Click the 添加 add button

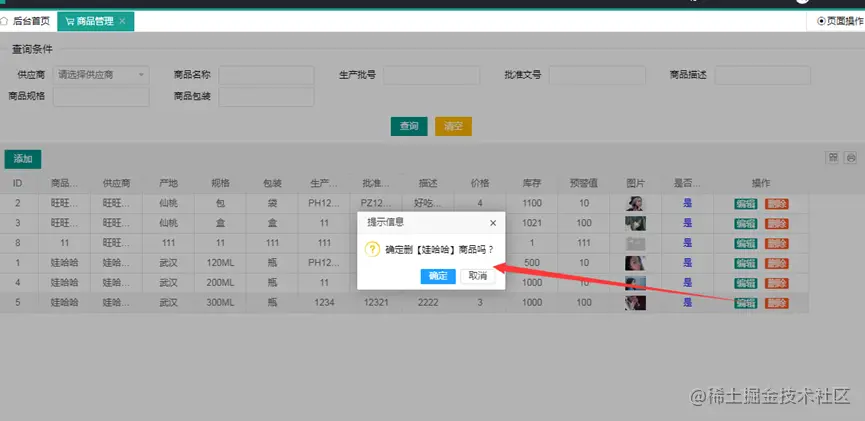[23, 159]
